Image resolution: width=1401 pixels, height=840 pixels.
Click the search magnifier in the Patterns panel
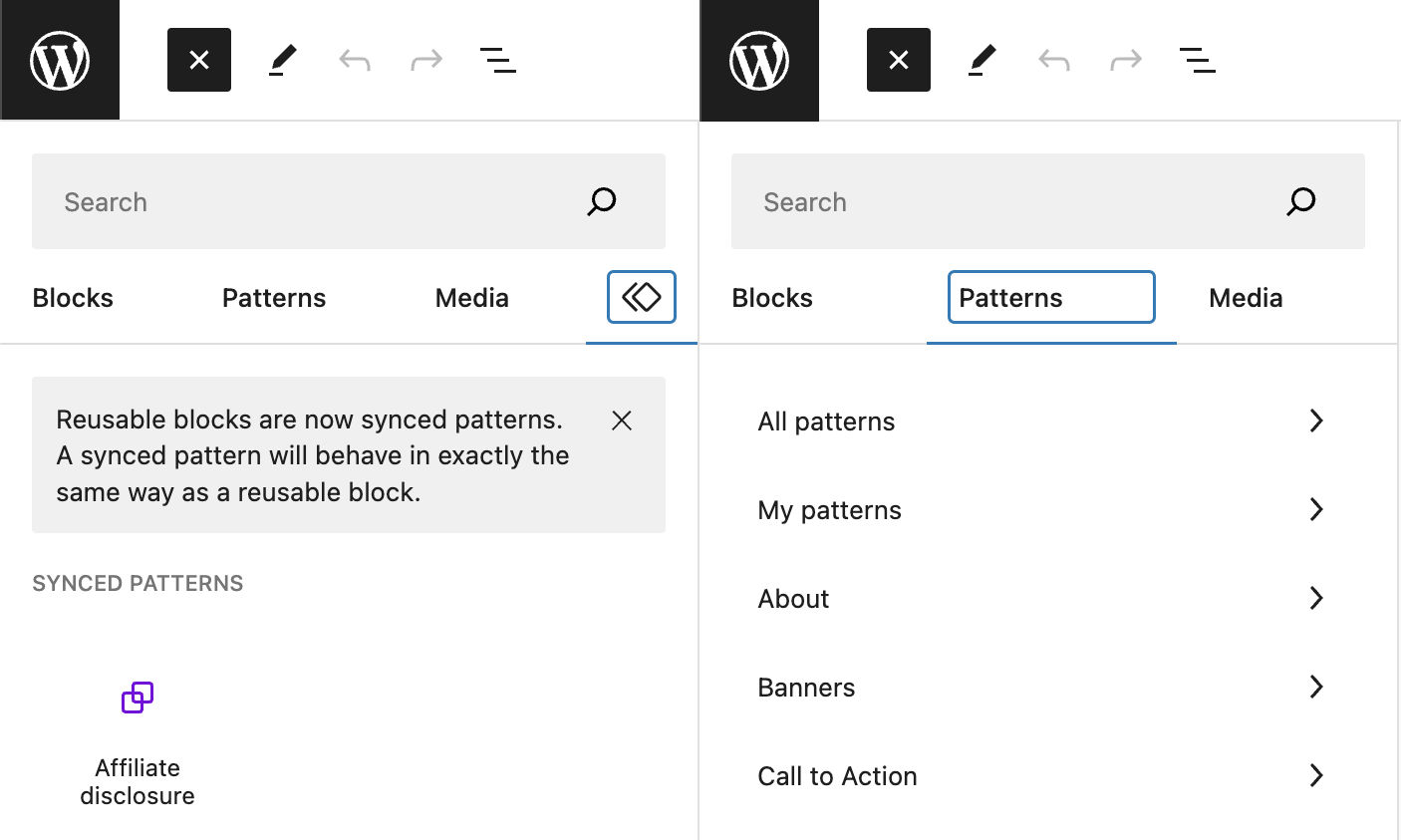(x=1300, y=201)
